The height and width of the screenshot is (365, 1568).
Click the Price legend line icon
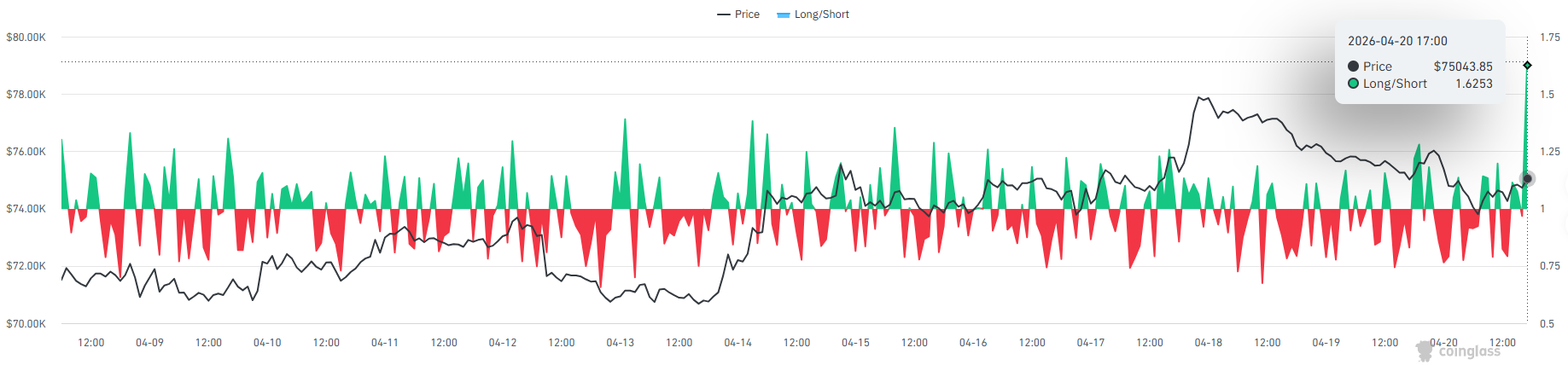click(724, 14)
